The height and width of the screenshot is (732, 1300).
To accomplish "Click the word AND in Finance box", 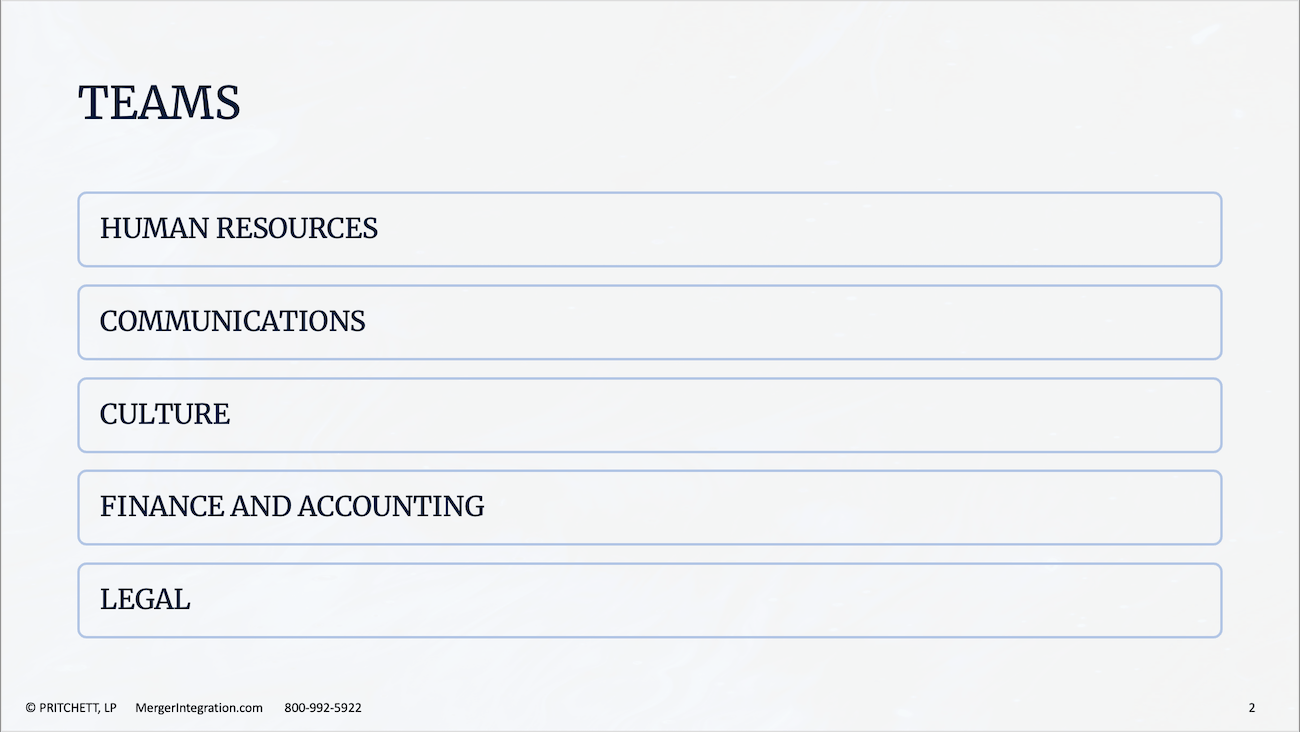I will (x=261, y=507).
